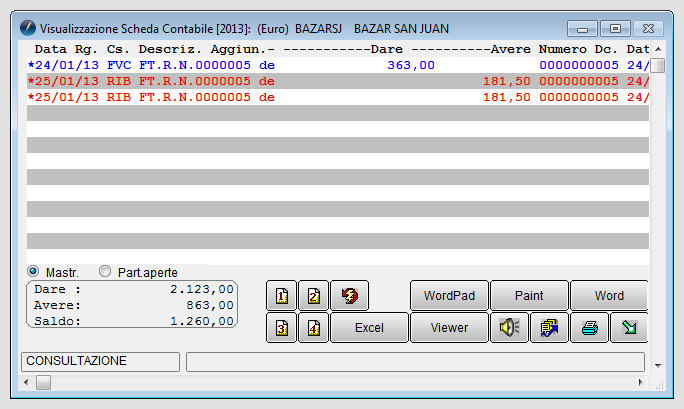The height and width of the screenshot is (409, 684).
Task: Click document number 0000000005 in blue row
Action: pyautogui.click(x=579, y=65)
